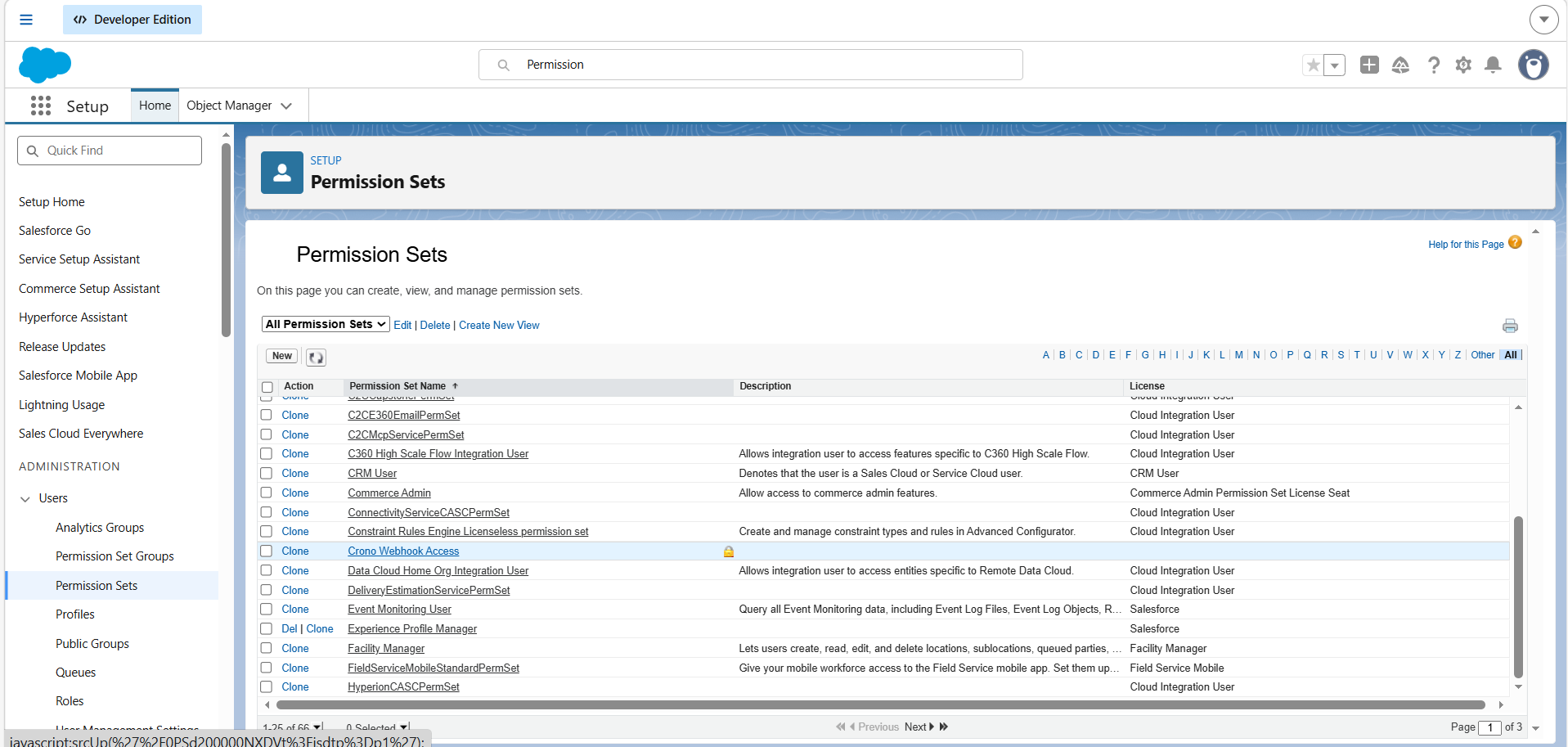Click the Quick Find search field
This screenshot has height=747, width=1568.
click(x=119, y=151)
